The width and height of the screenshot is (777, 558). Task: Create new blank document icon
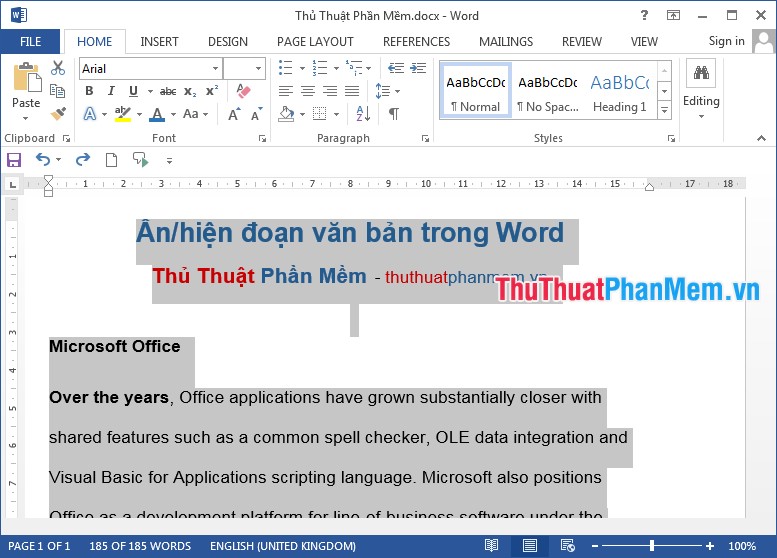[x=111, y=160]
